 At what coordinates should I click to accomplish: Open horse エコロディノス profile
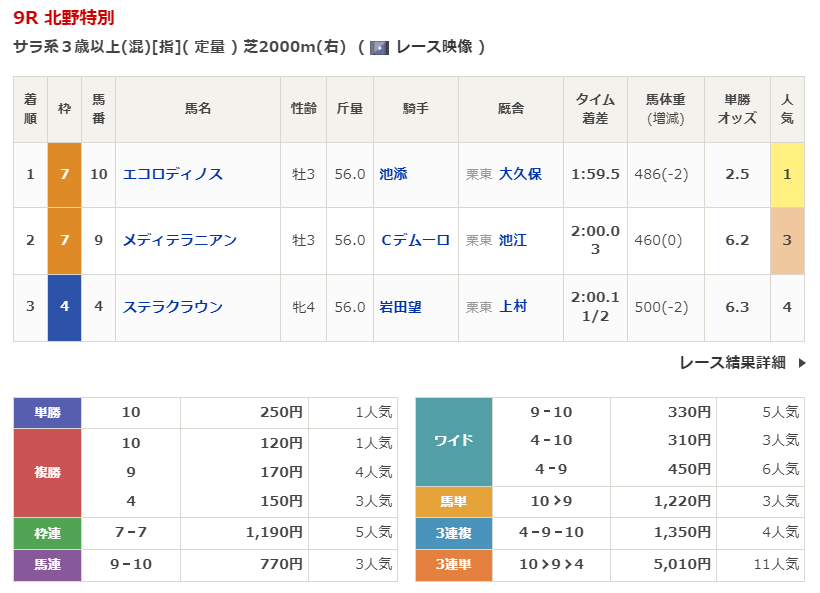coord(172,174)
